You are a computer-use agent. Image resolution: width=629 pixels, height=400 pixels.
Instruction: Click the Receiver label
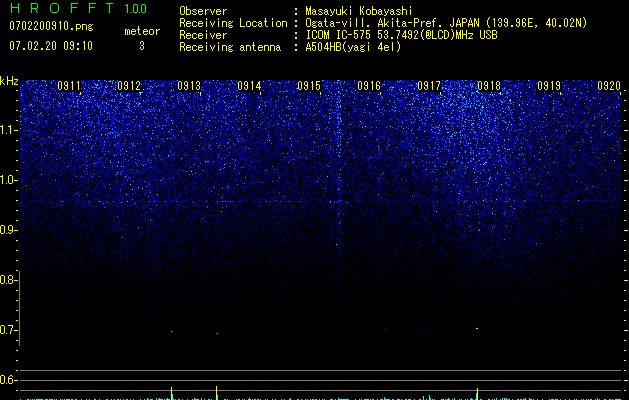point(203,35)
